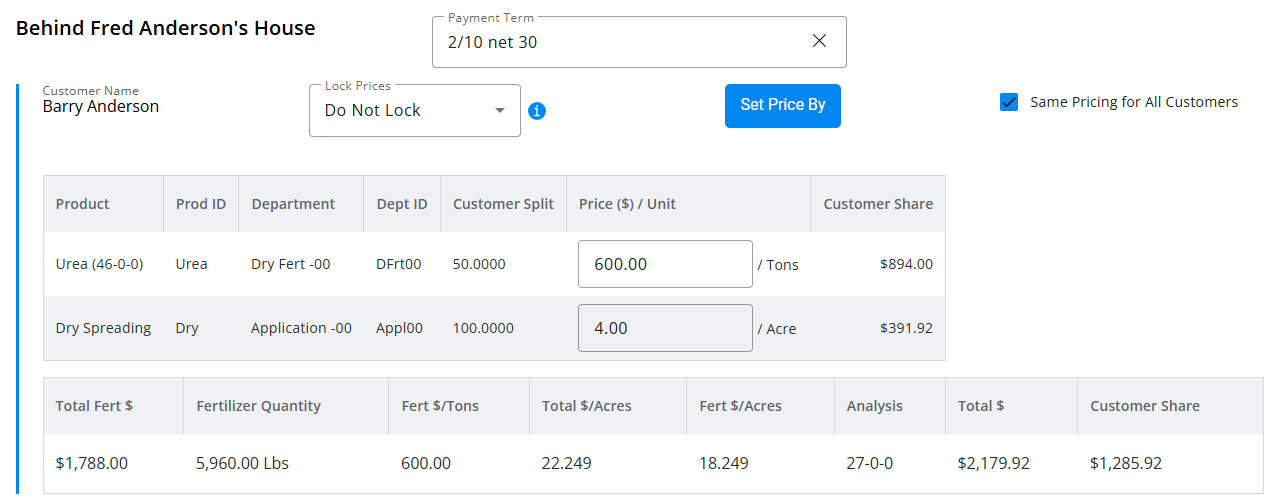1275x503 pixels.
Task: Open the Payment Term combo box
Action: point(610,42)
